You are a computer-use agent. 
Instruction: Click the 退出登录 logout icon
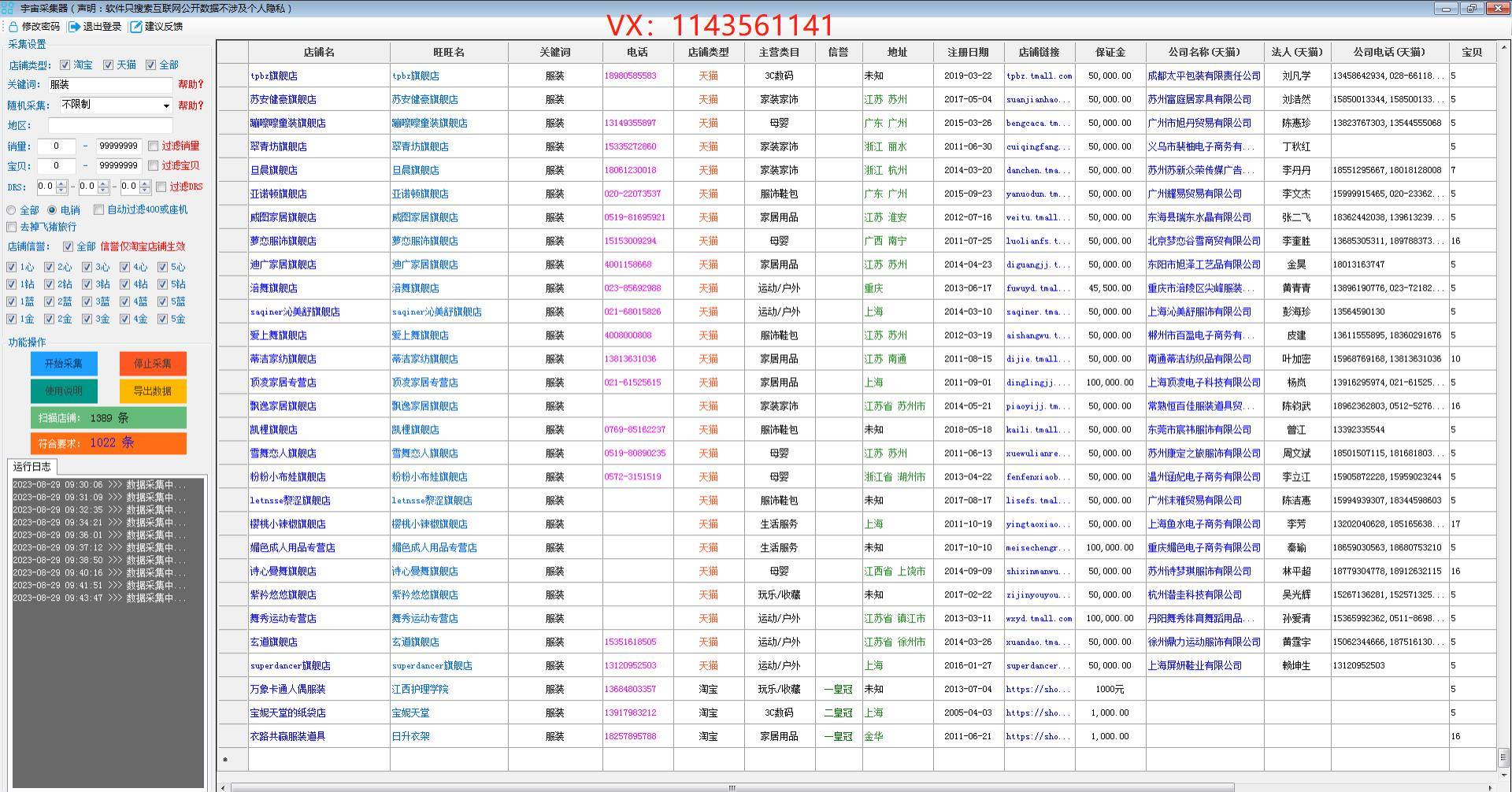74,27
